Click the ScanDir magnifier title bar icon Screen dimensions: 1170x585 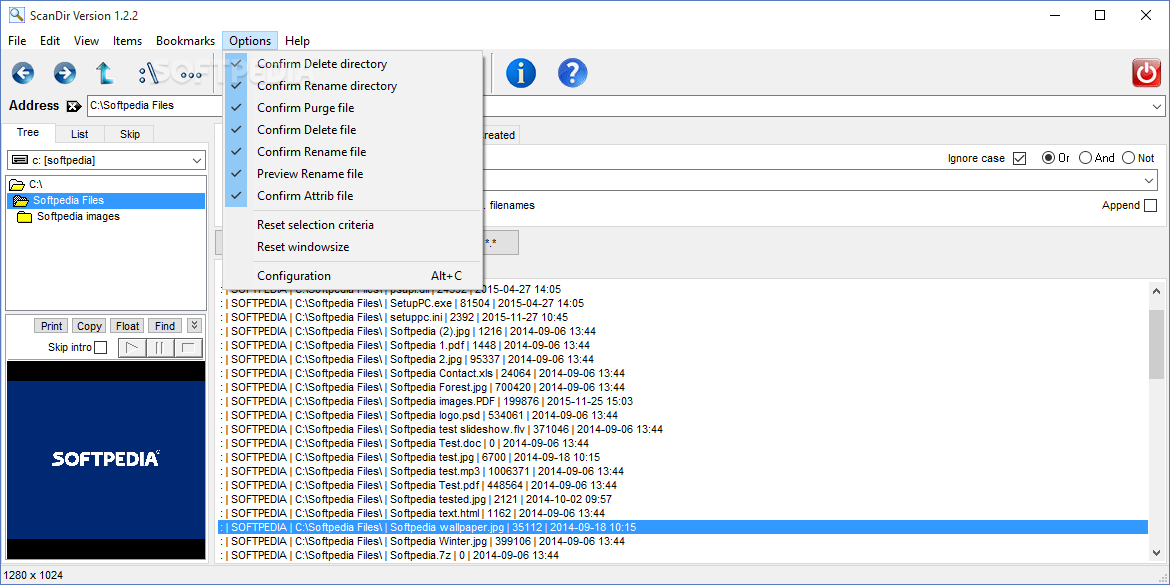[x=16, y=15]
